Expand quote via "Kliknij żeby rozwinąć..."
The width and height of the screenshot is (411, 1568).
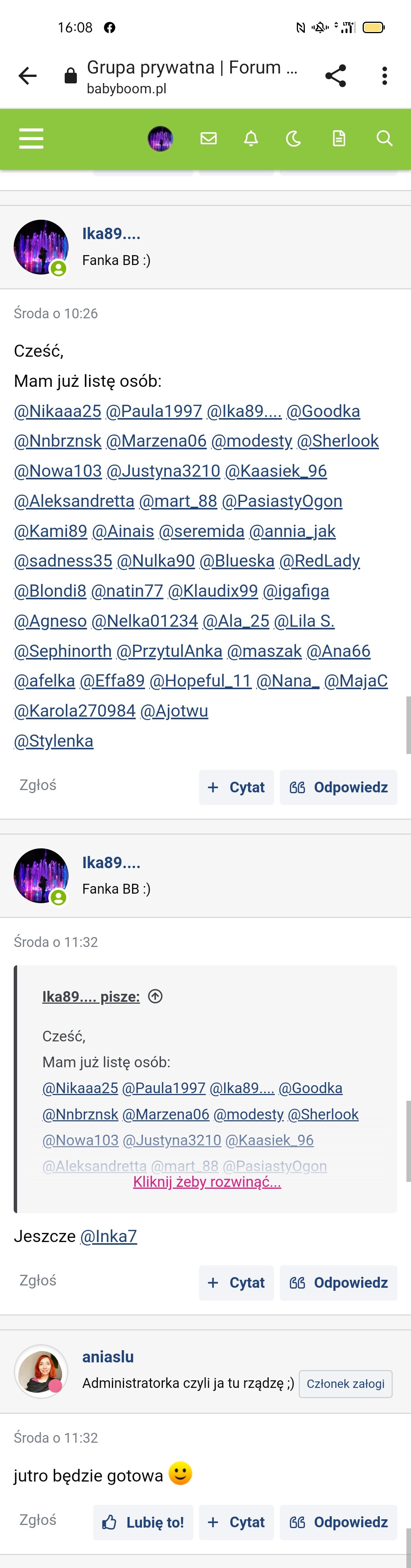click(x=207, y=1182)
